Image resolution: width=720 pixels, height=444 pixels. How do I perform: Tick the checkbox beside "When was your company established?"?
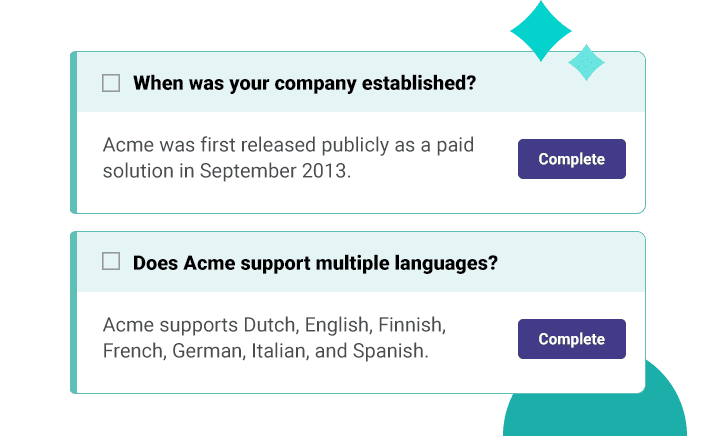coord(111,83)
